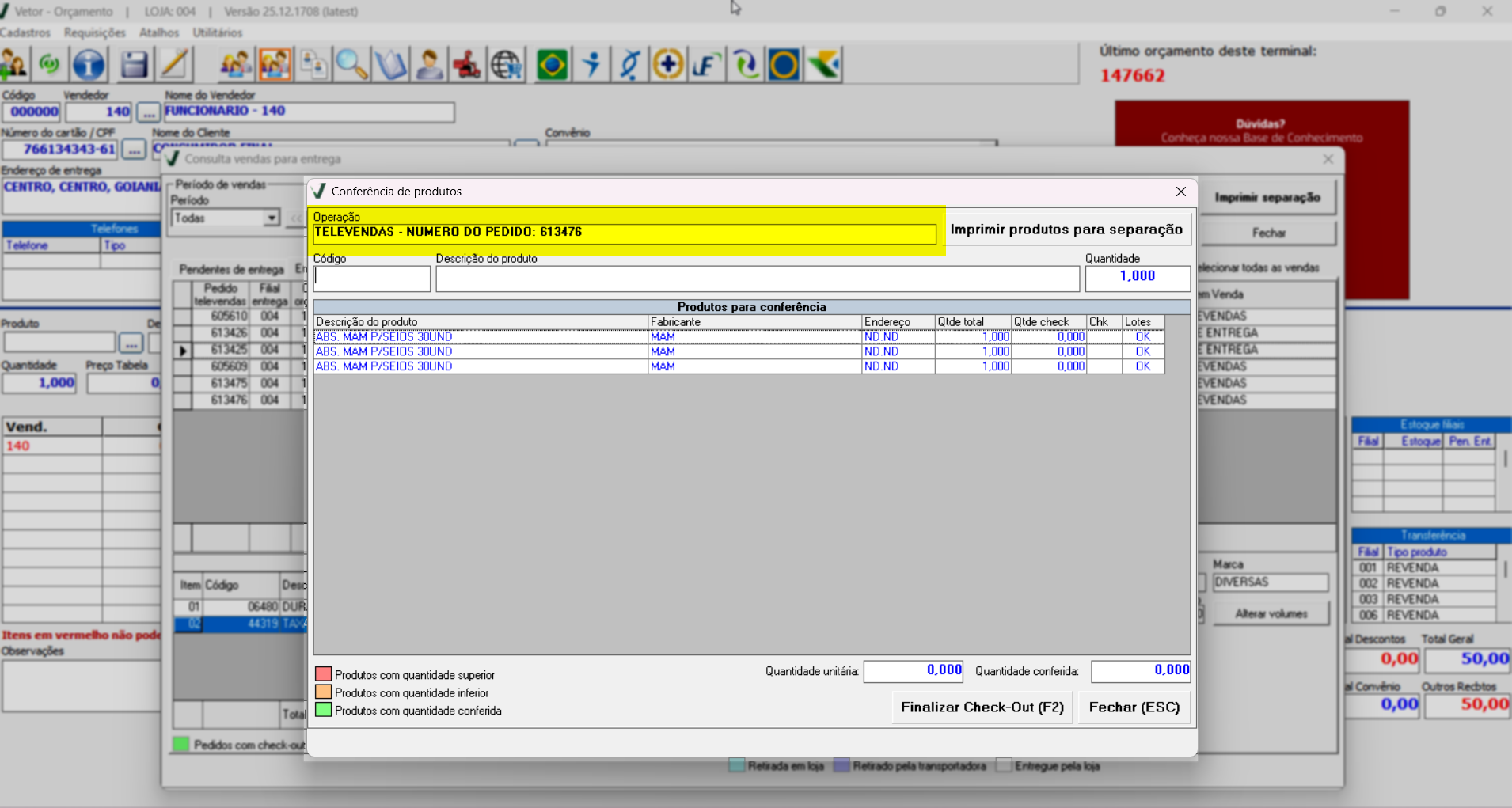Click the lookup button beside Vendedor field
1512x808 pixels.
(x=148, y=112)
